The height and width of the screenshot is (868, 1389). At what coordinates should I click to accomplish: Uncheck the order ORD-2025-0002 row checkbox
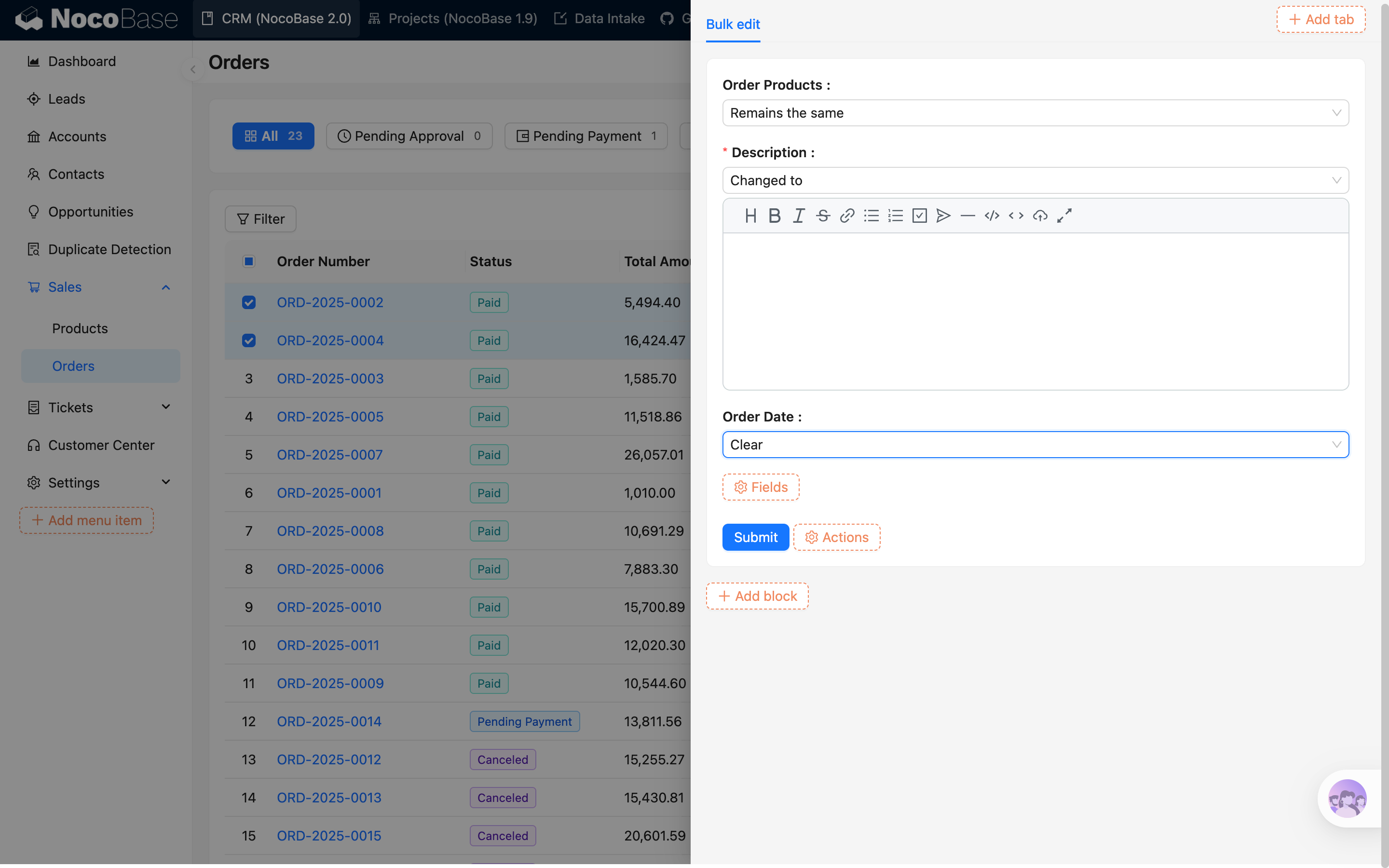tap(248, 302)
